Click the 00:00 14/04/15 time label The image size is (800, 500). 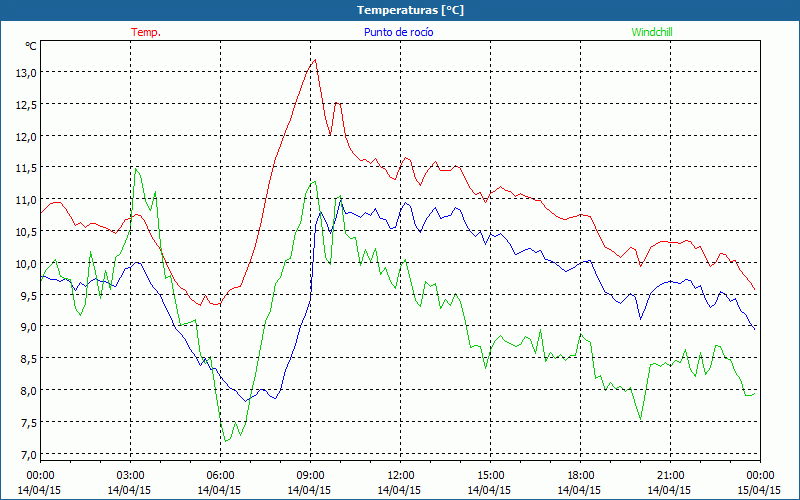point(40,483)
